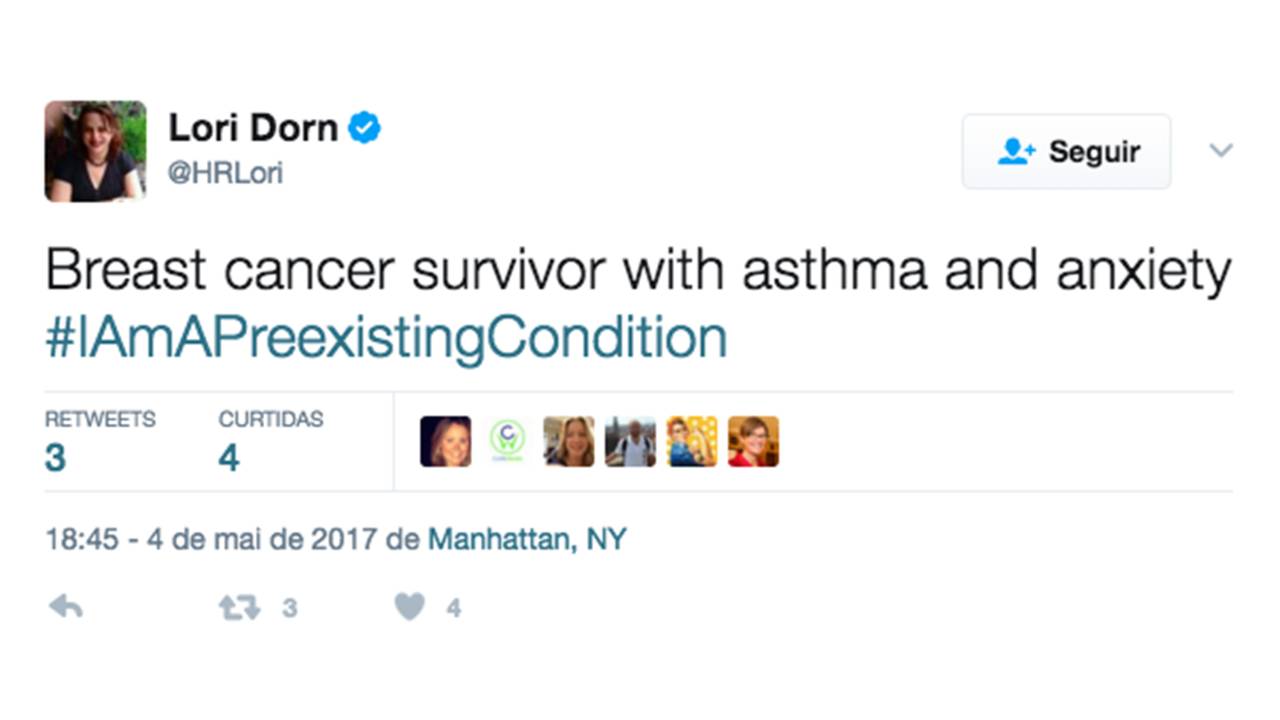Click the tweet timestamp 18:45 - 4 de mai de 2017

point(211,540)
